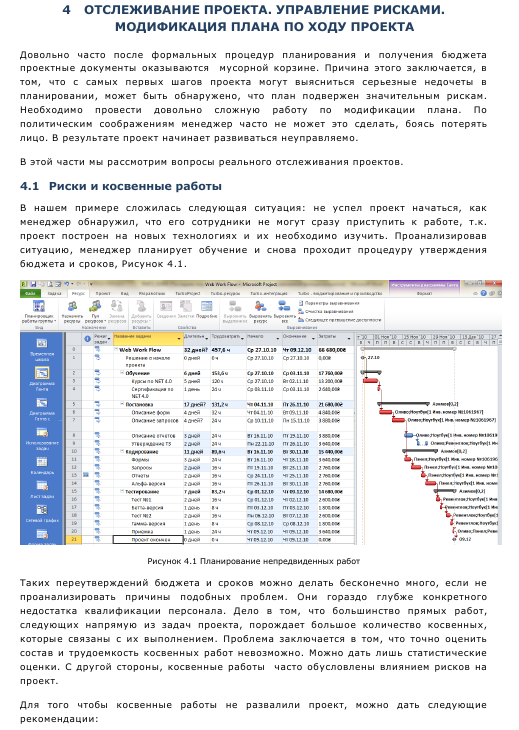Open the Название задачи column filter dropdown
Viewport: 519px width, 730px height.
point(180,339)
